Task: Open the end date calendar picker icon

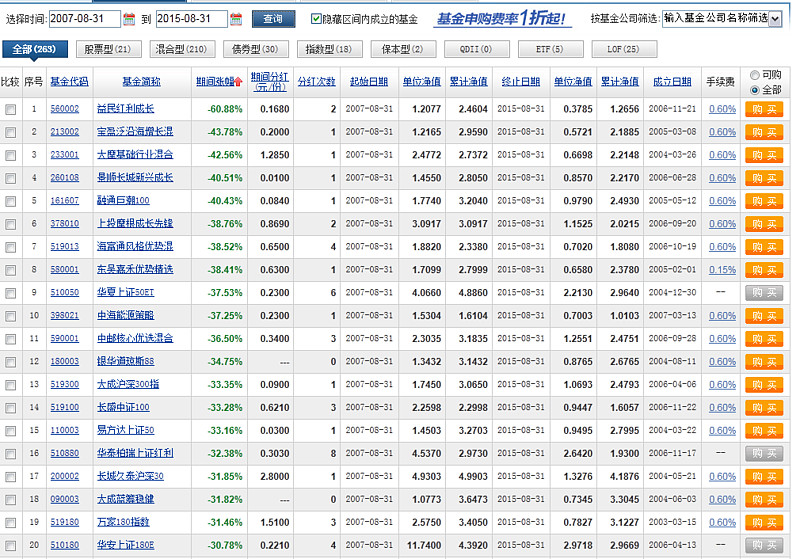Action: pyautogui.click(x=236, y=19)
